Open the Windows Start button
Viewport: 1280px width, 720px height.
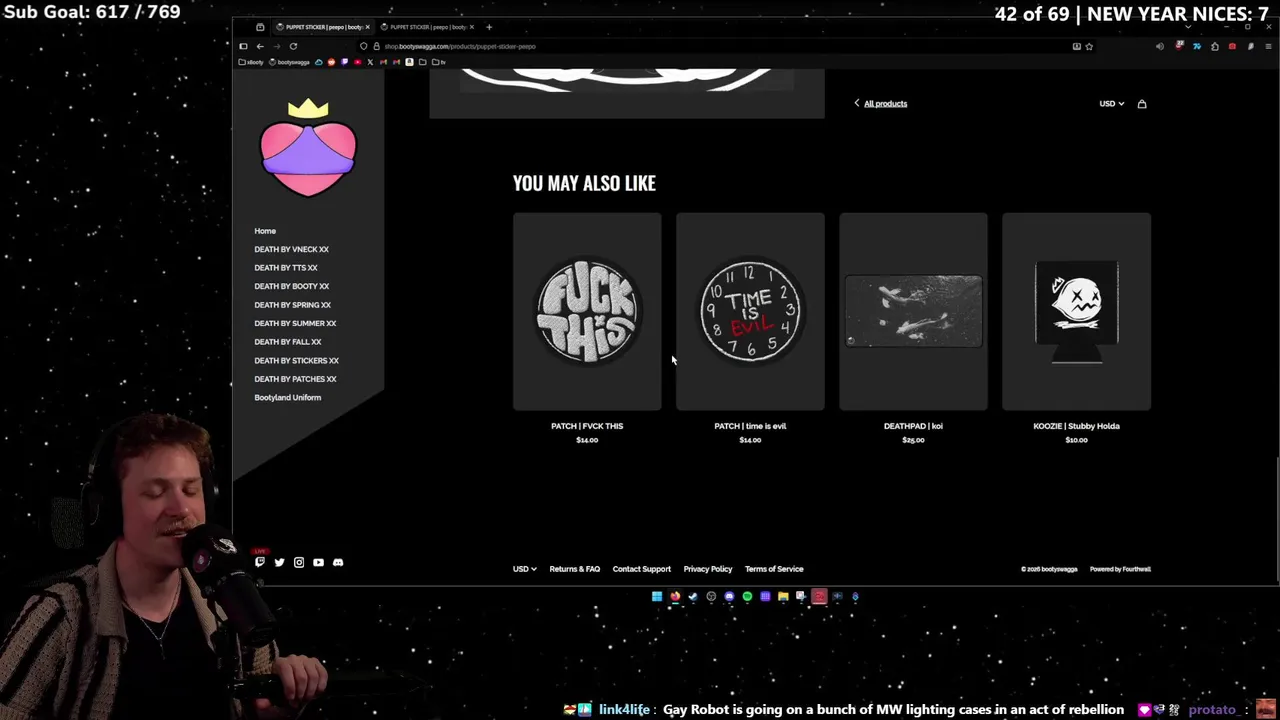pos(657,596)
